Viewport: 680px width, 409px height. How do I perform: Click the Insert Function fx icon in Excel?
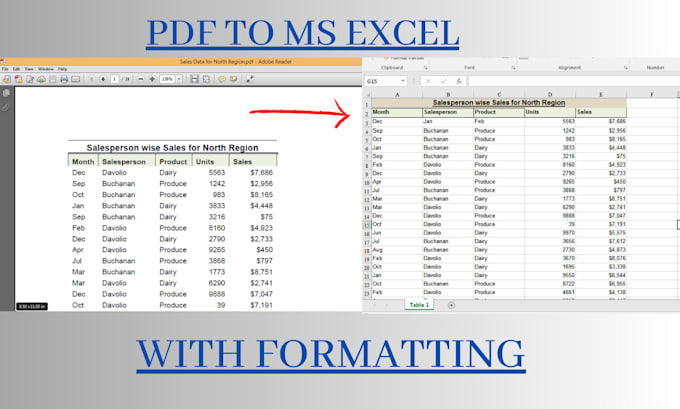[458, 81]
